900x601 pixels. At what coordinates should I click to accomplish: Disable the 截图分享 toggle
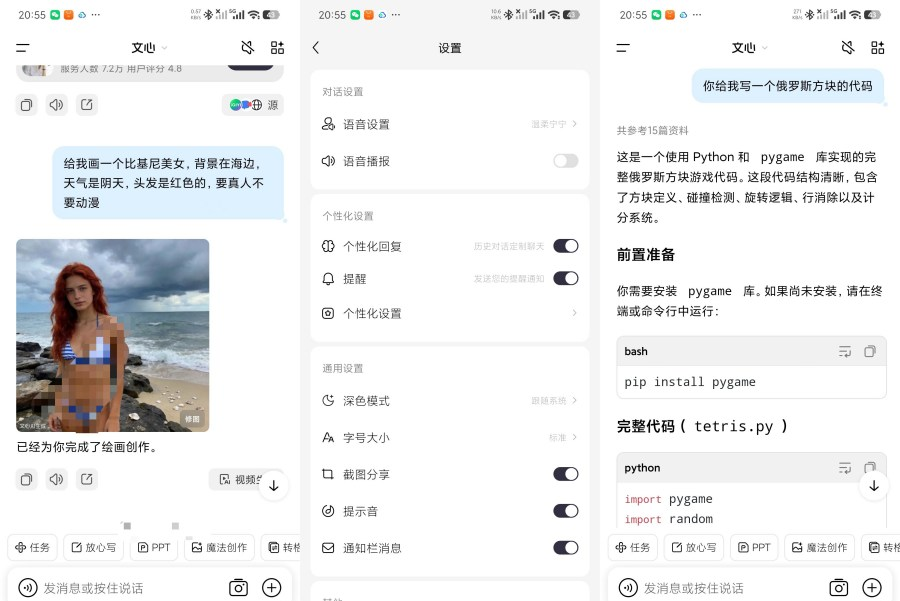coord(565,474)
